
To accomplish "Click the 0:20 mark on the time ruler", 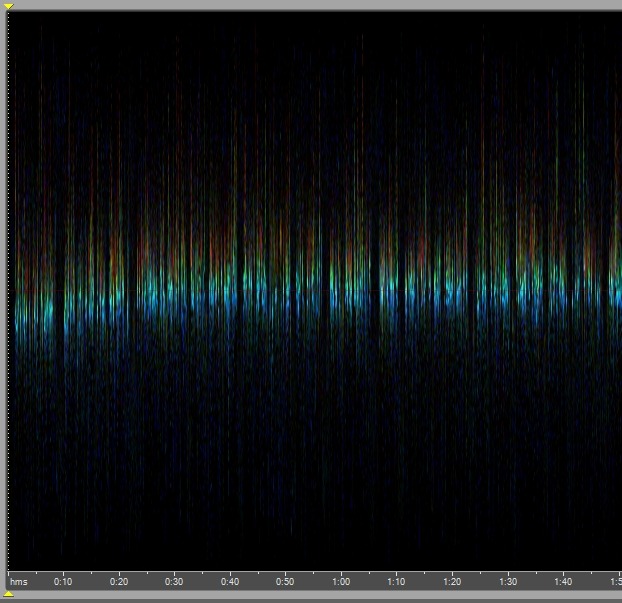I will point(119,582).
